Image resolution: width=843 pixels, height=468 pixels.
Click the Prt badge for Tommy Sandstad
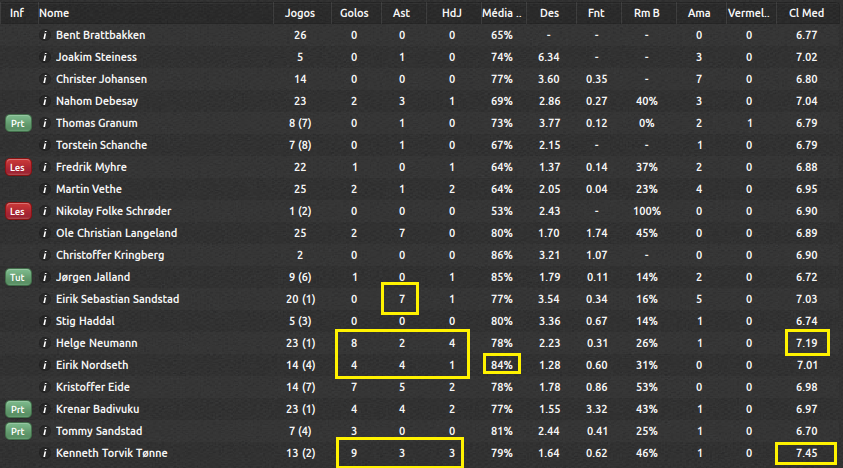[17, 431]
